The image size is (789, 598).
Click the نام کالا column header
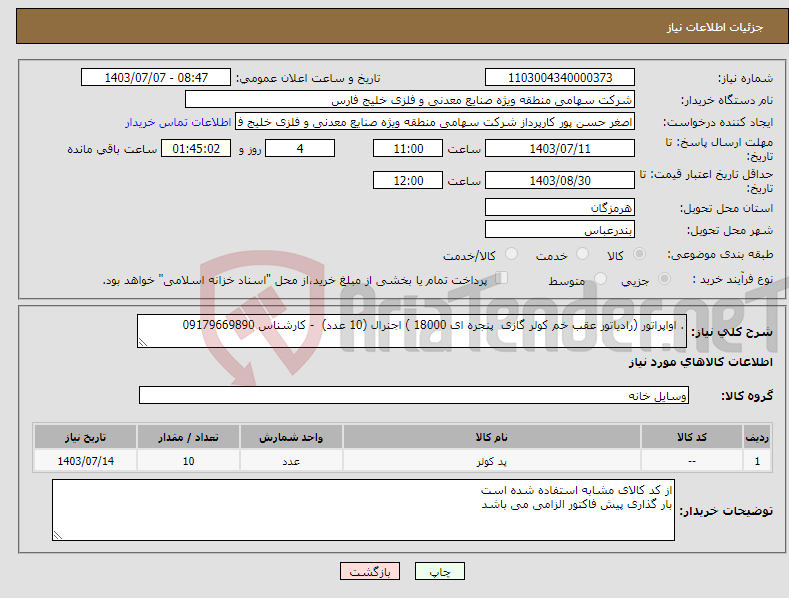[492, 437]
